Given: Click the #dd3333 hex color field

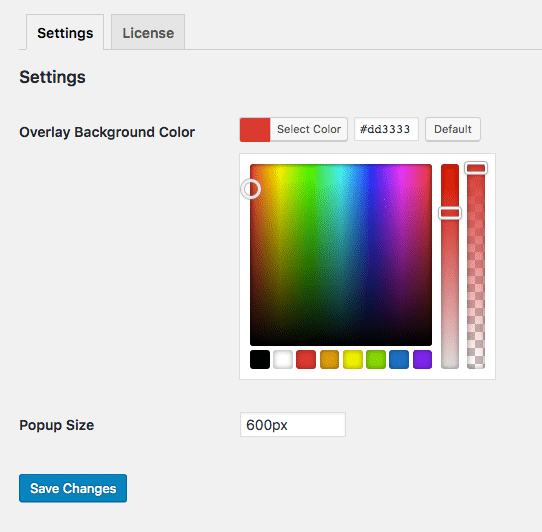Looking at the screenshot, I should [386, 129].
